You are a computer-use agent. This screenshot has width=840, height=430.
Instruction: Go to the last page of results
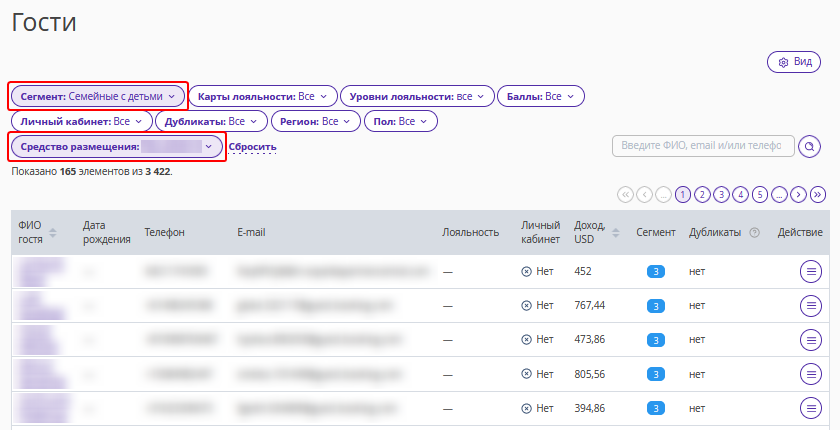(817, 194)
